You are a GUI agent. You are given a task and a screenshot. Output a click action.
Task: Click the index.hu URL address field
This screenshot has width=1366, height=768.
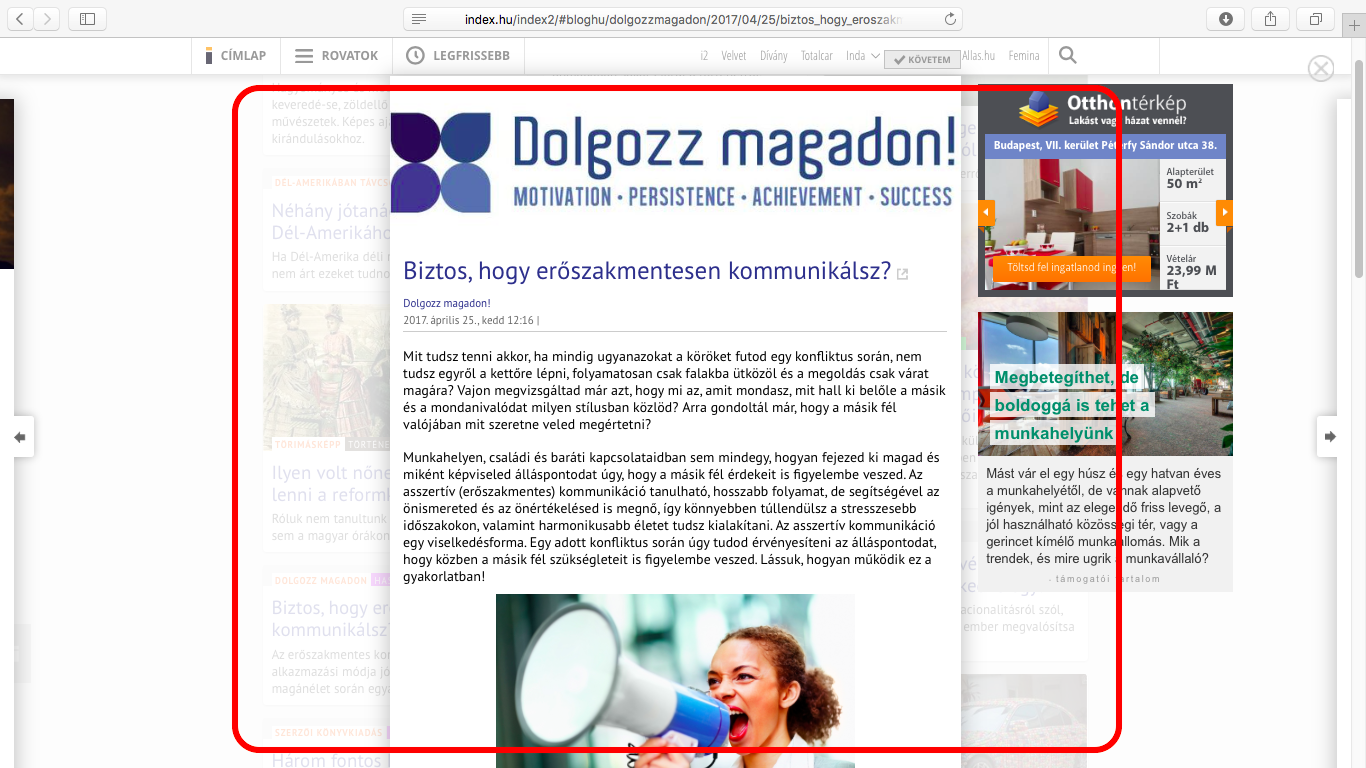click(x=685, y=19)
